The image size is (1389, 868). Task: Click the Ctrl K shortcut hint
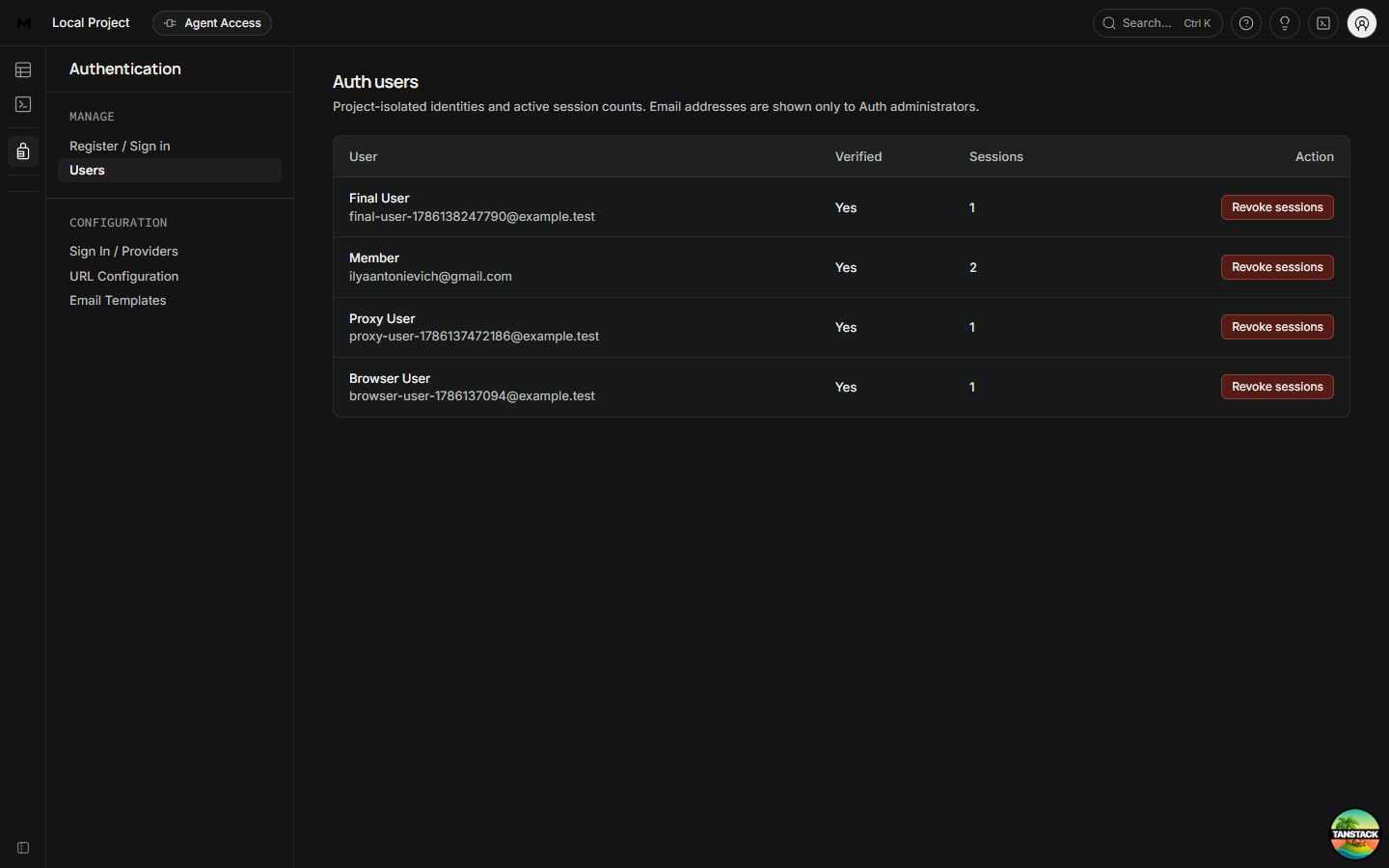pos(1197,23)
